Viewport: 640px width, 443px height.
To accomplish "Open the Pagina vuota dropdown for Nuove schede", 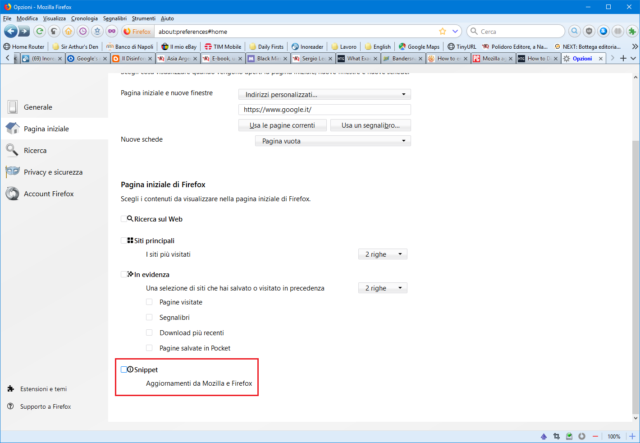I will 332,141.
